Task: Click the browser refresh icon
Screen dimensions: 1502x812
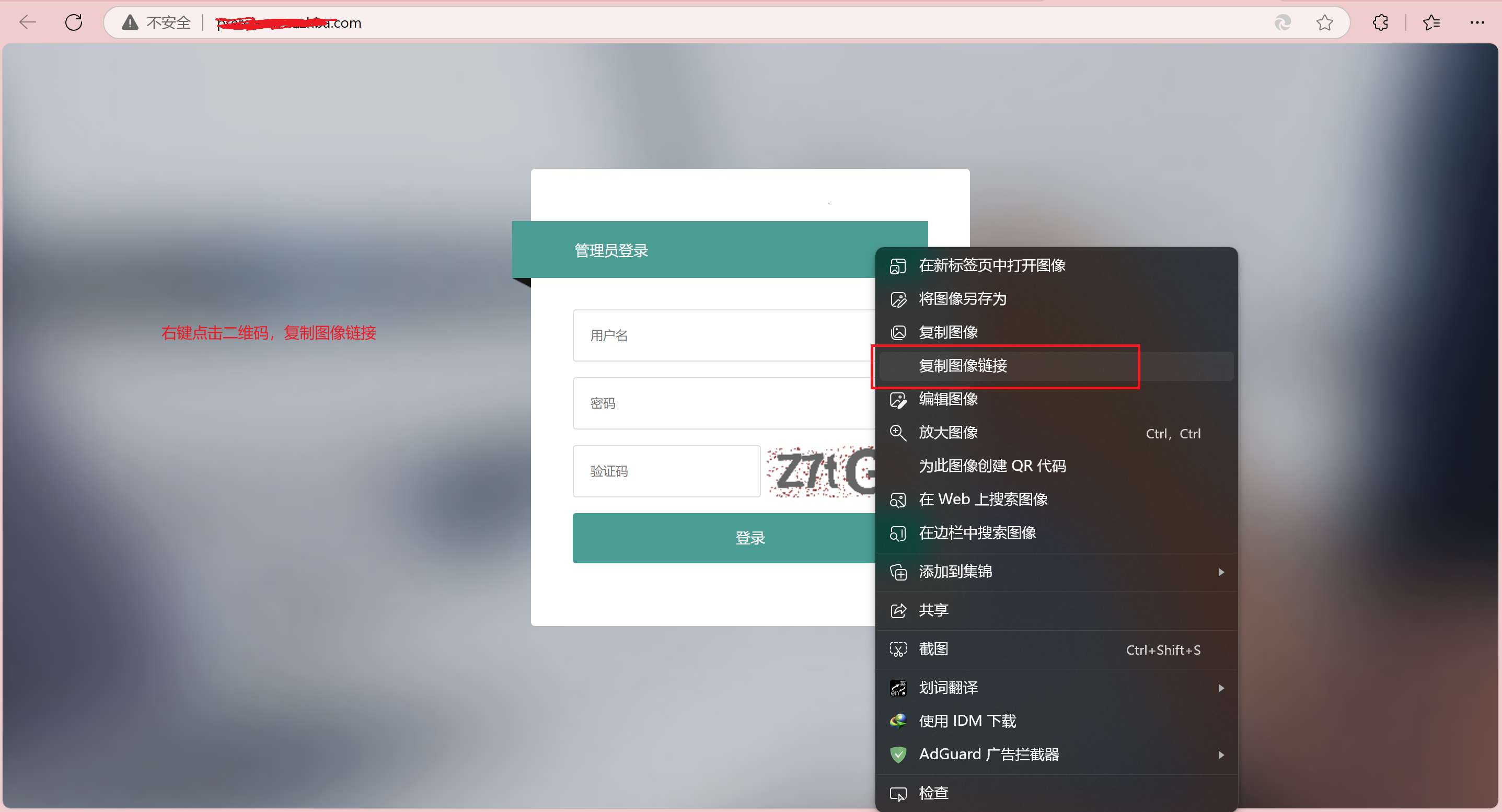Action: click(x=74, y=23)
